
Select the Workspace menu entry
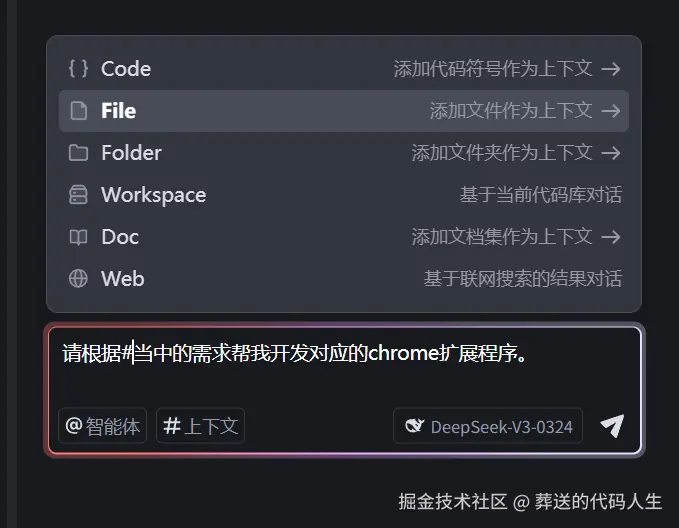[x=153, y=195]
